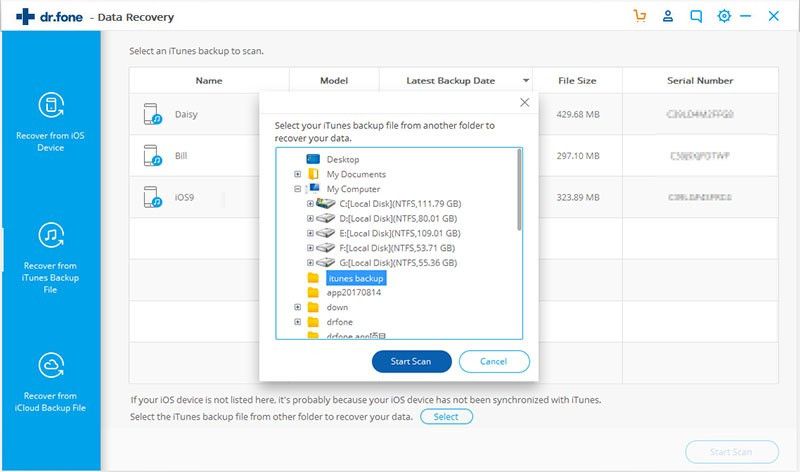
Task: Expand the D: Local Disk node
Action: coord(310,218)
